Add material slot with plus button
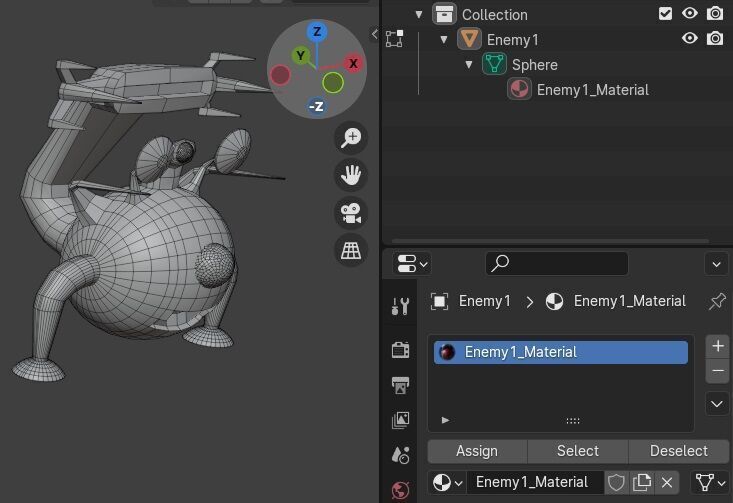Screen dimensions: 733x503 [718, 346]
